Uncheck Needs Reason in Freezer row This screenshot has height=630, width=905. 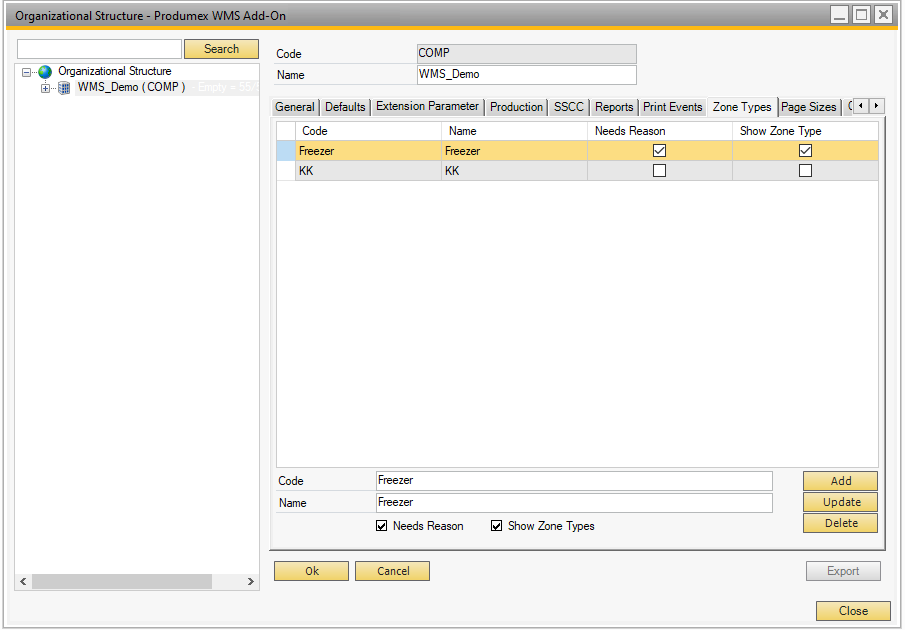659,151
